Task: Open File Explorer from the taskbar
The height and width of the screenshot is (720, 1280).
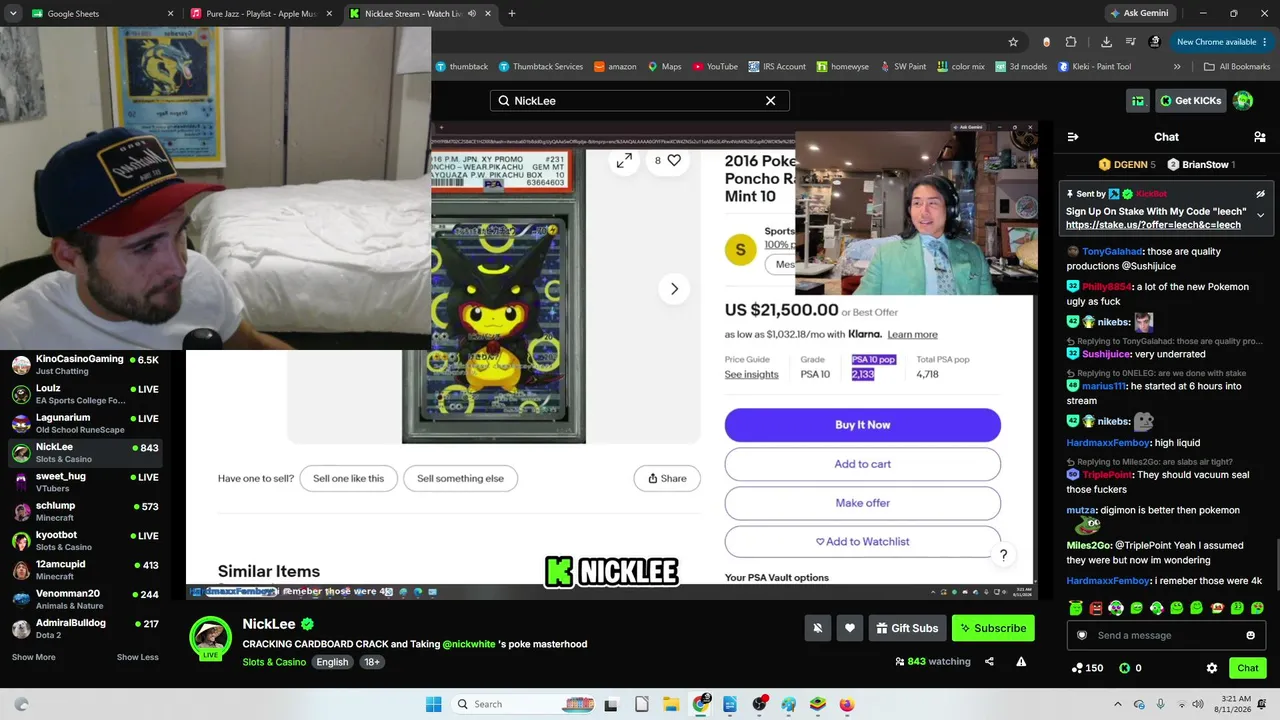Action: (x=671, y=704)
